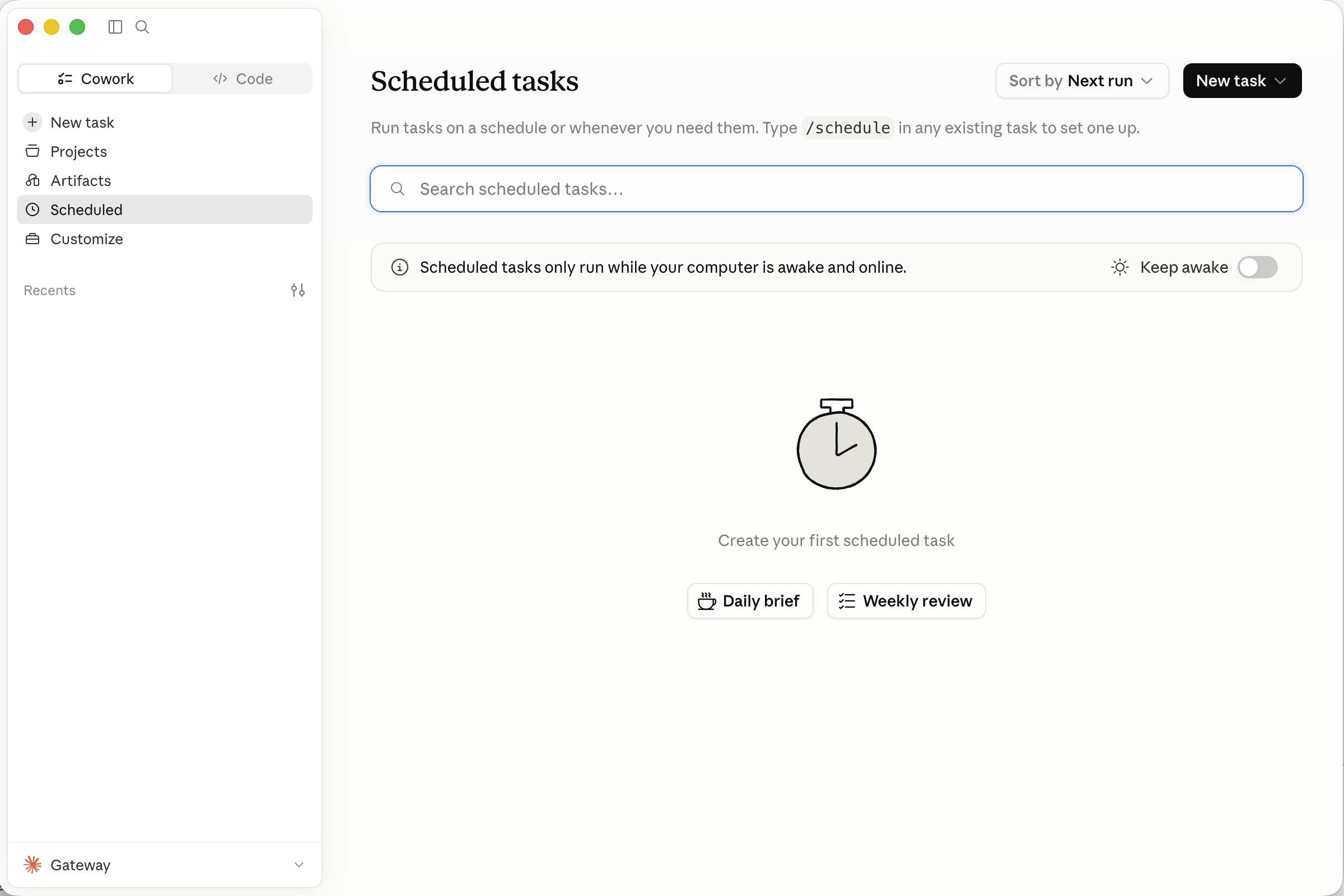Open Projects in the sidebar
Screen dimensions: 1344x896
click(165, 151)
